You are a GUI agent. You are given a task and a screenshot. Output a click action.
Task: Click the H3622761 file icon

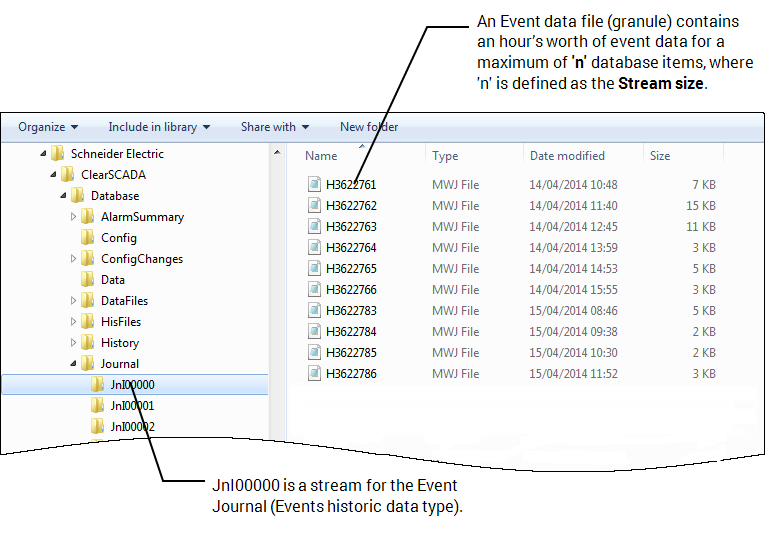coord(315,185)
